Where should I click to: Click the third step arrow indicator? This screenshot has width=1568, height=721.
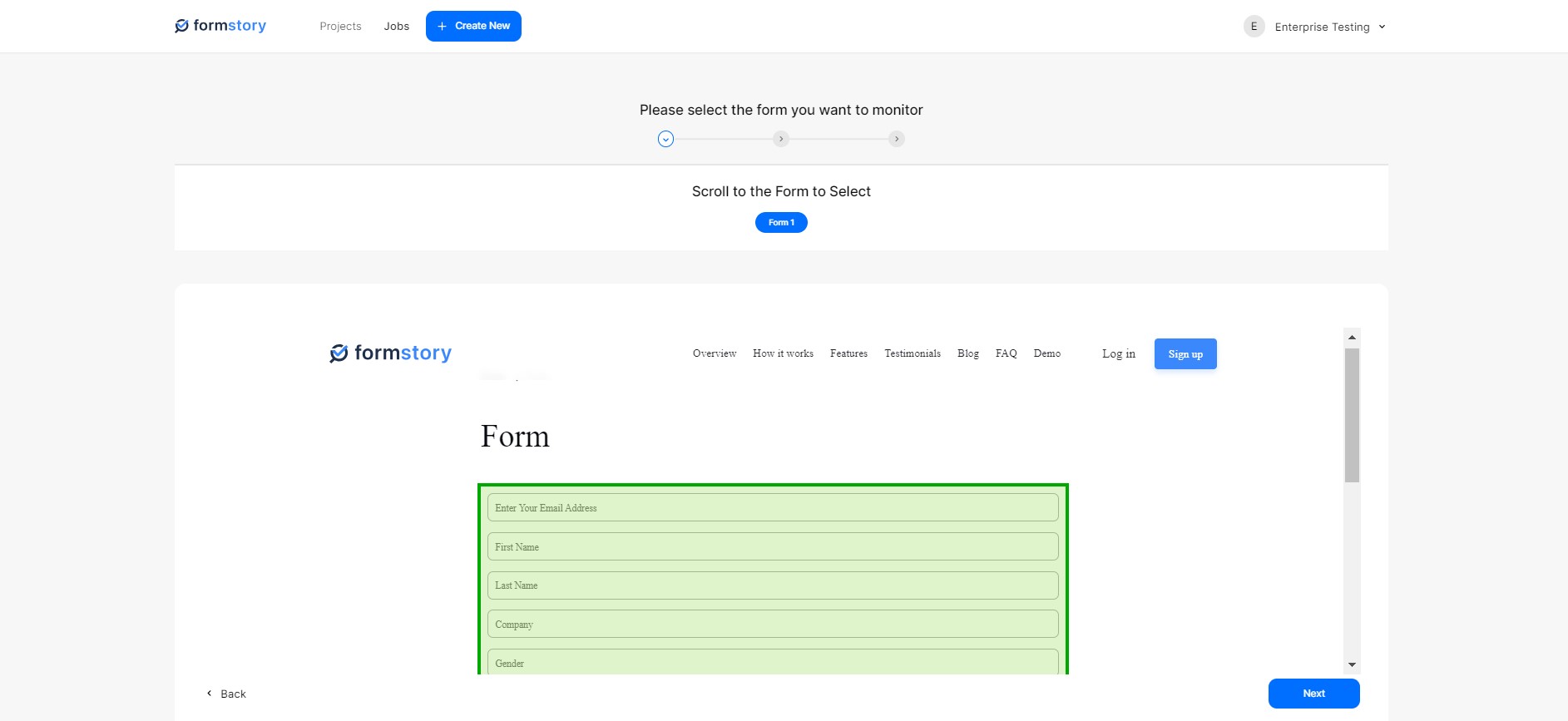[896, 139]
